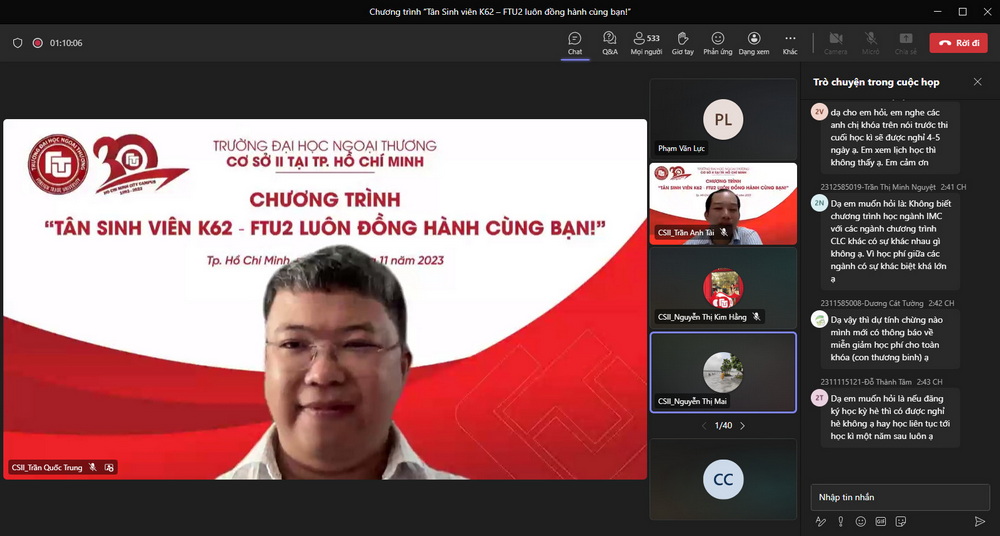Go to previous participants page
The width and height of the screenshot is (1000, 536).
[704, 426]
